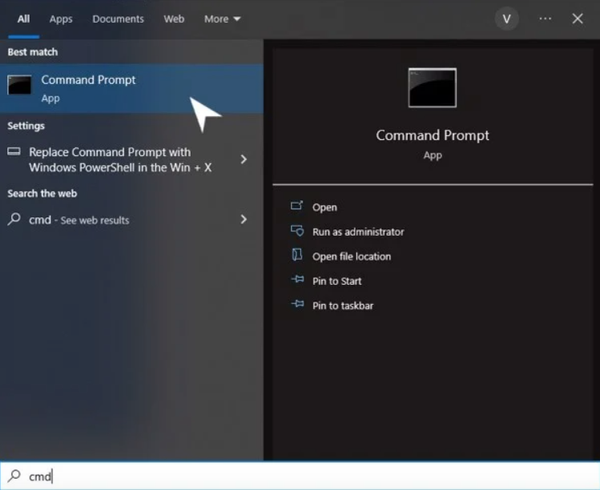600x490 pixels.
Task: Expand the Replace Command Prompt setting chevron
Action: (244, 159)
